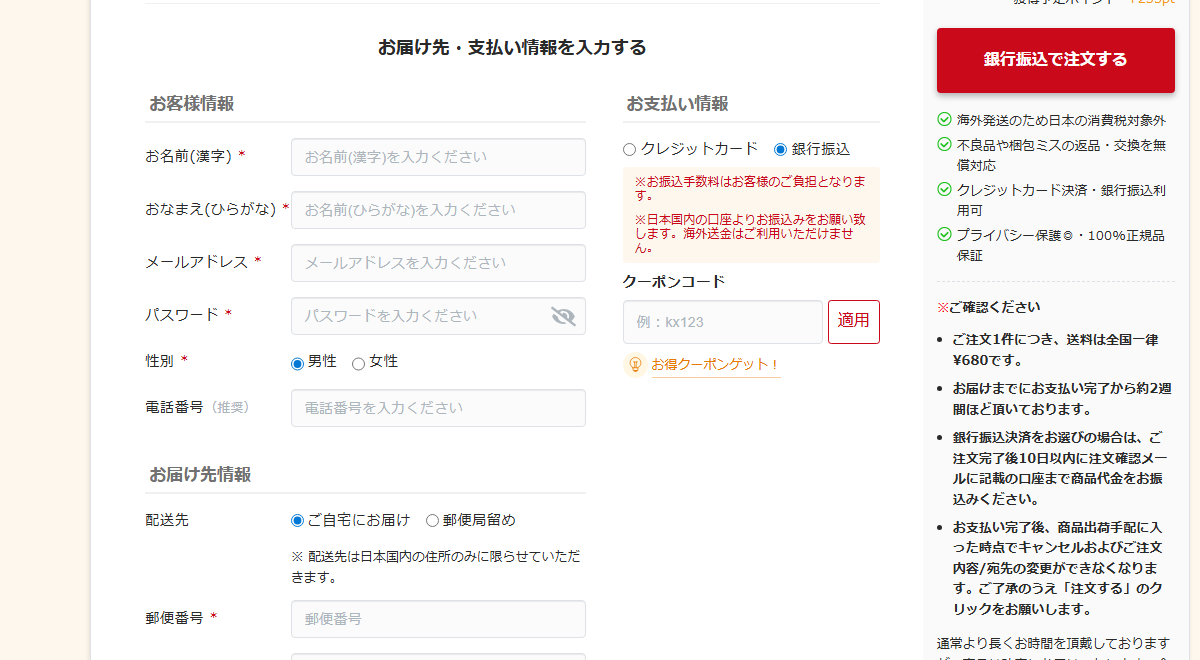Click お届け先情報 section heading
The width and height of the screenshot is (1200, 660).
200,474
